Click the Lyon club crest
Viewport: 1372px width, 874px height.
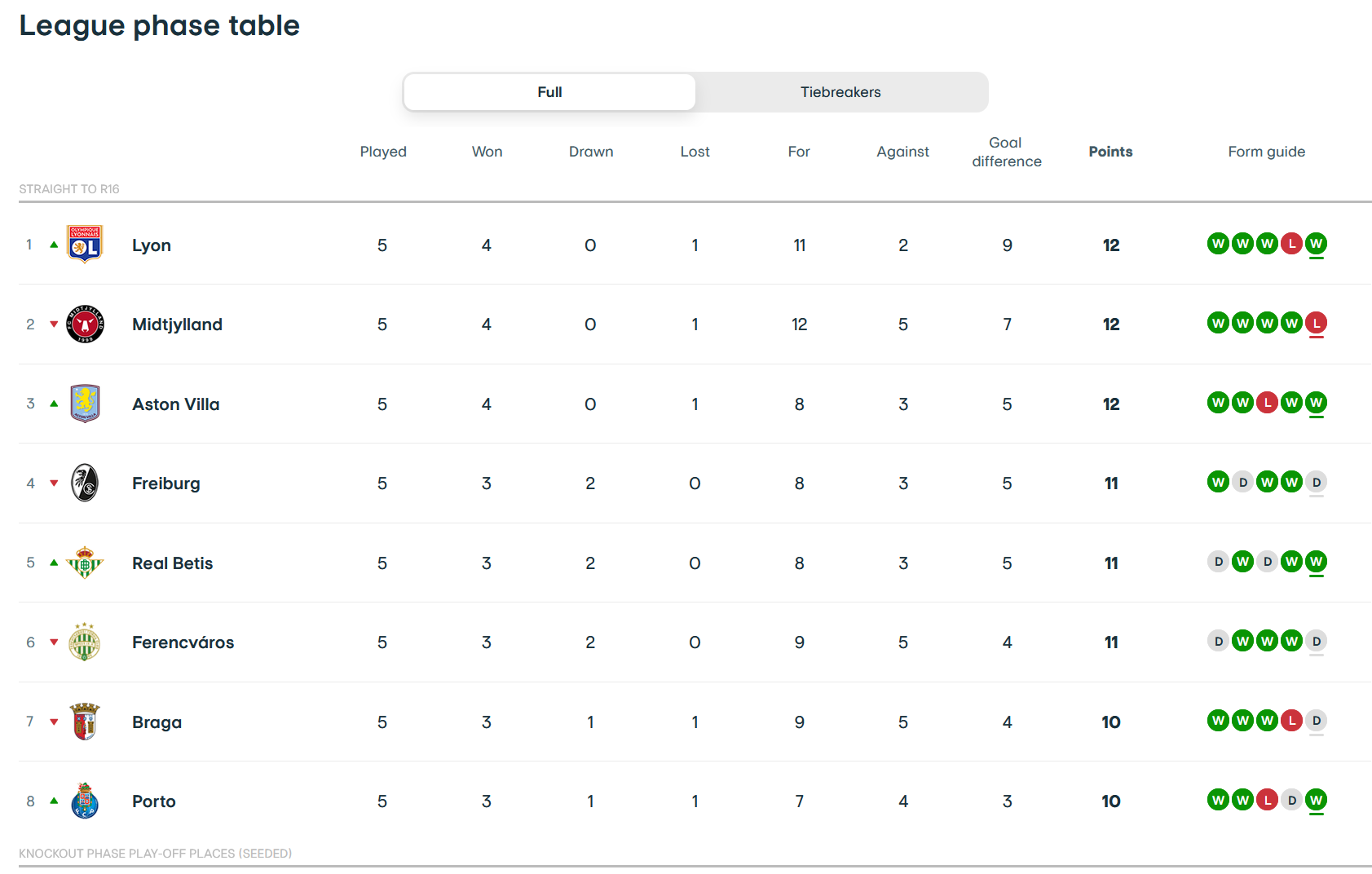(85, 244)
